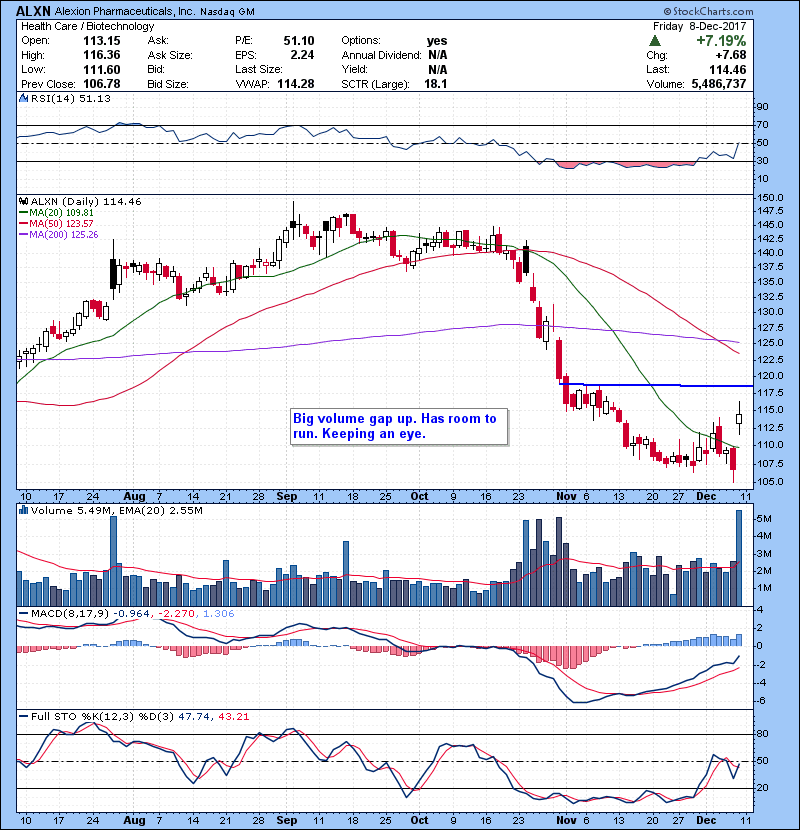
Task: Select the Volume figure 5,486,737
Action: pos(719,84)
